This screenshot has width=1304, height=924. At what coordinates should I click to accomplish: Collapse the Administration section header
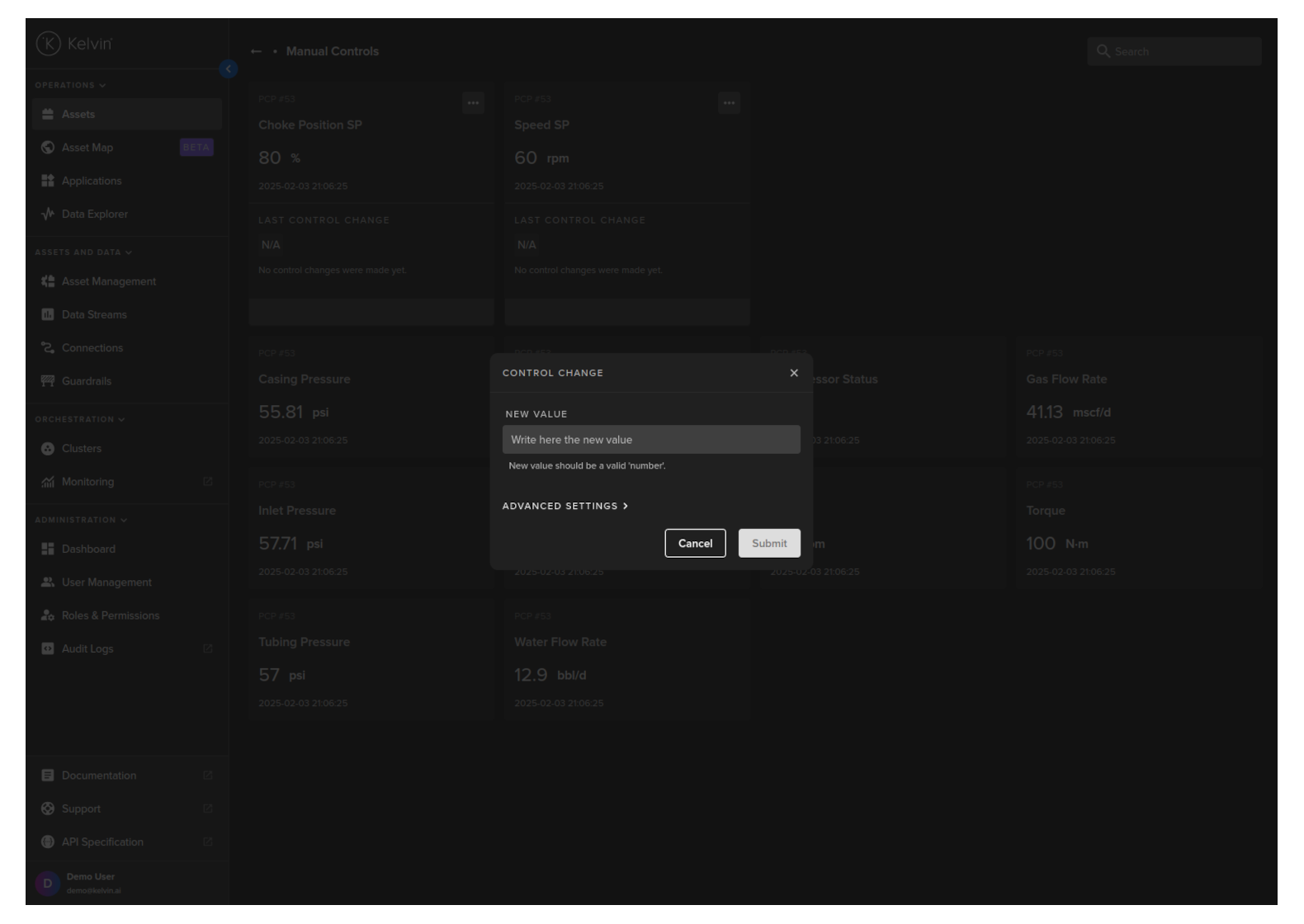click(81, 520)
